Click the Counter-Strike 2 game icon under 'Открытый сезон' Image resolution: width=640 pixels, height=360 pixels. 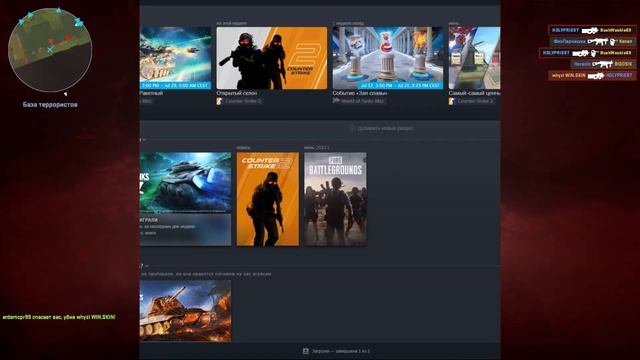click(219, 101)
